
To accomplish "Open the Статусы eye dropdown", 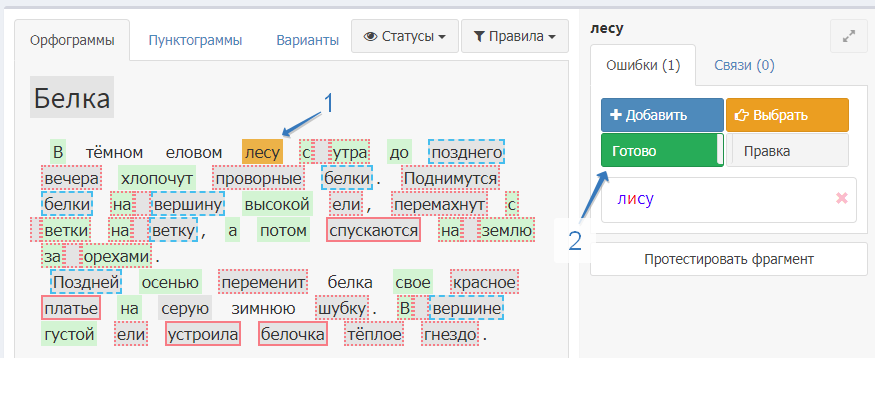I will point(404,37).
